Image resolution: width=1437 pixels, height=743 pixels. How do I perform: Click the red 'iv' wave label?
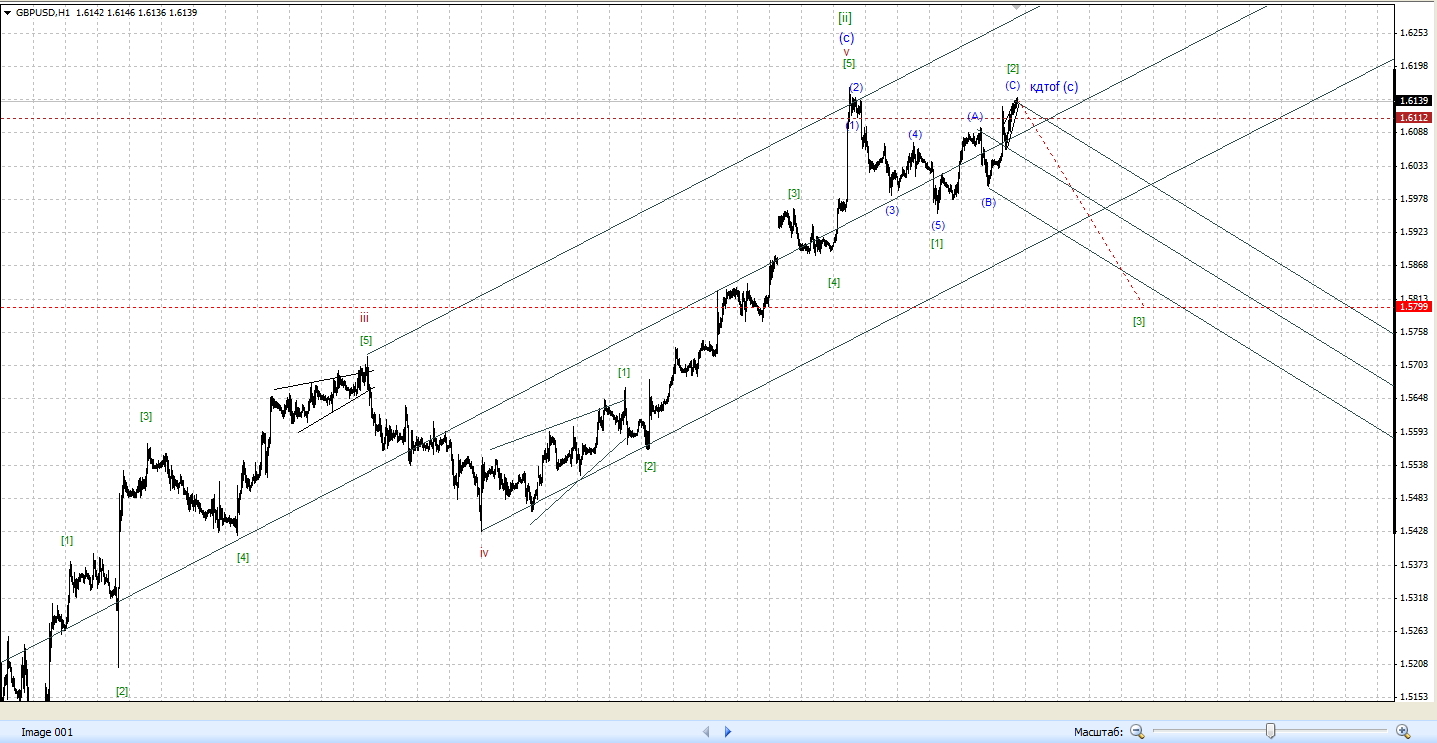[484, 552]
